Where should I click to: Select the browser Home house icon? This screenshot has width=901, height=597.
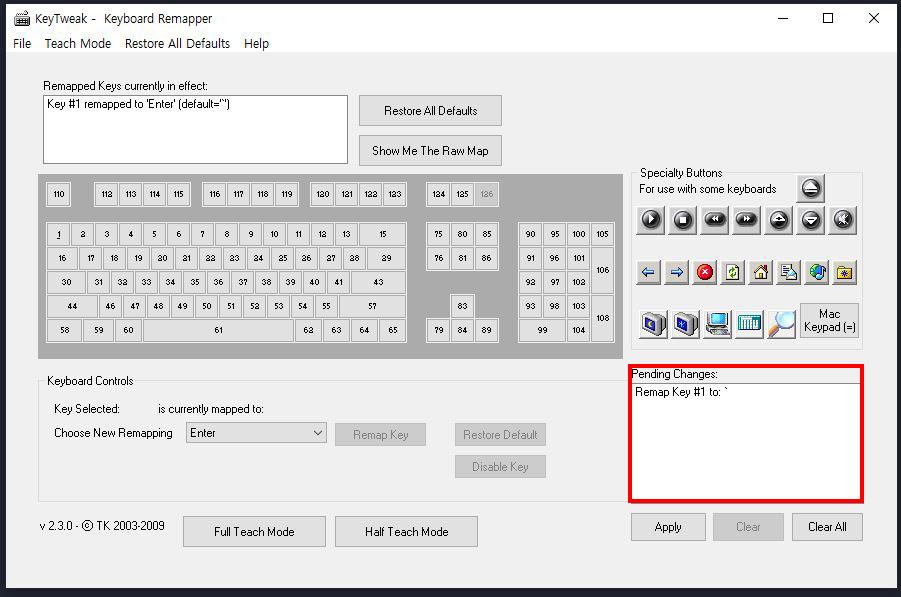(761, 272)
